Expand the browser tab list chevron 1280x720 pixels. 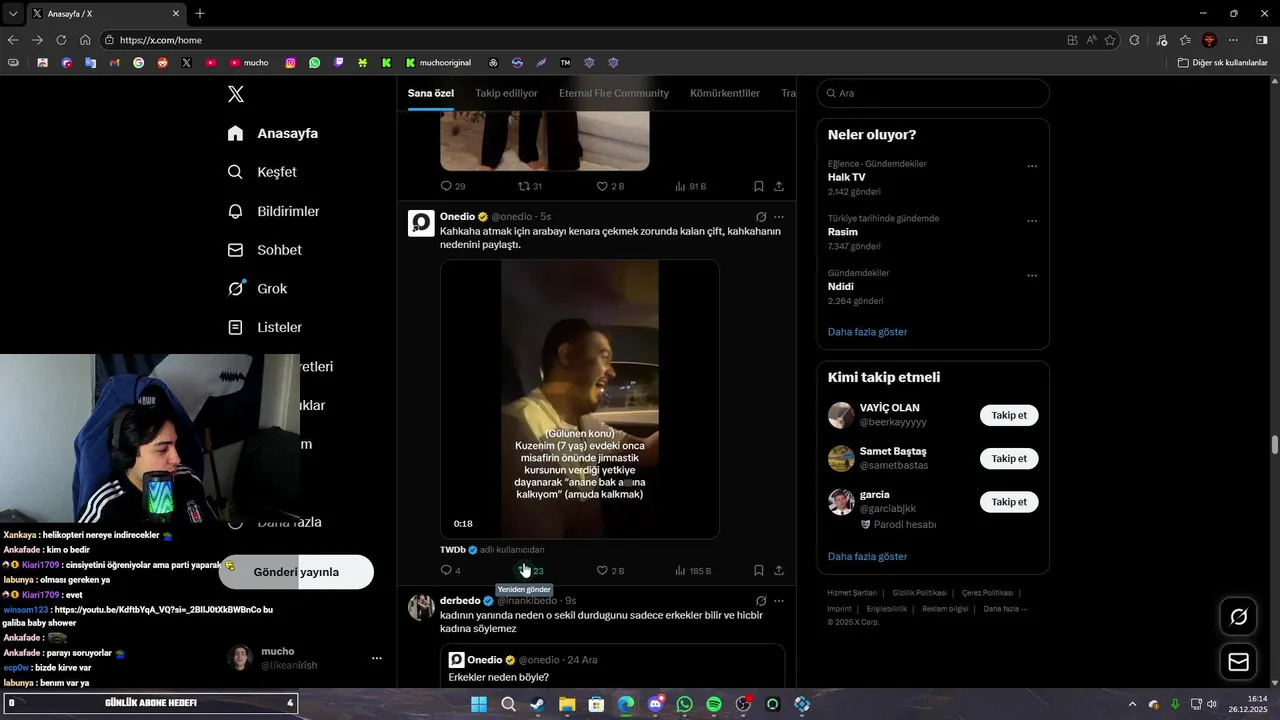[12, 14]
